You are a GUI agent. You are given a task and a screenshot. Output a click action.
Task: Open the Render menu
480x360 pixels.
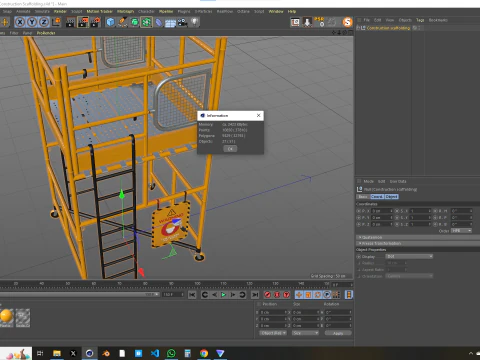coord(60,11)
